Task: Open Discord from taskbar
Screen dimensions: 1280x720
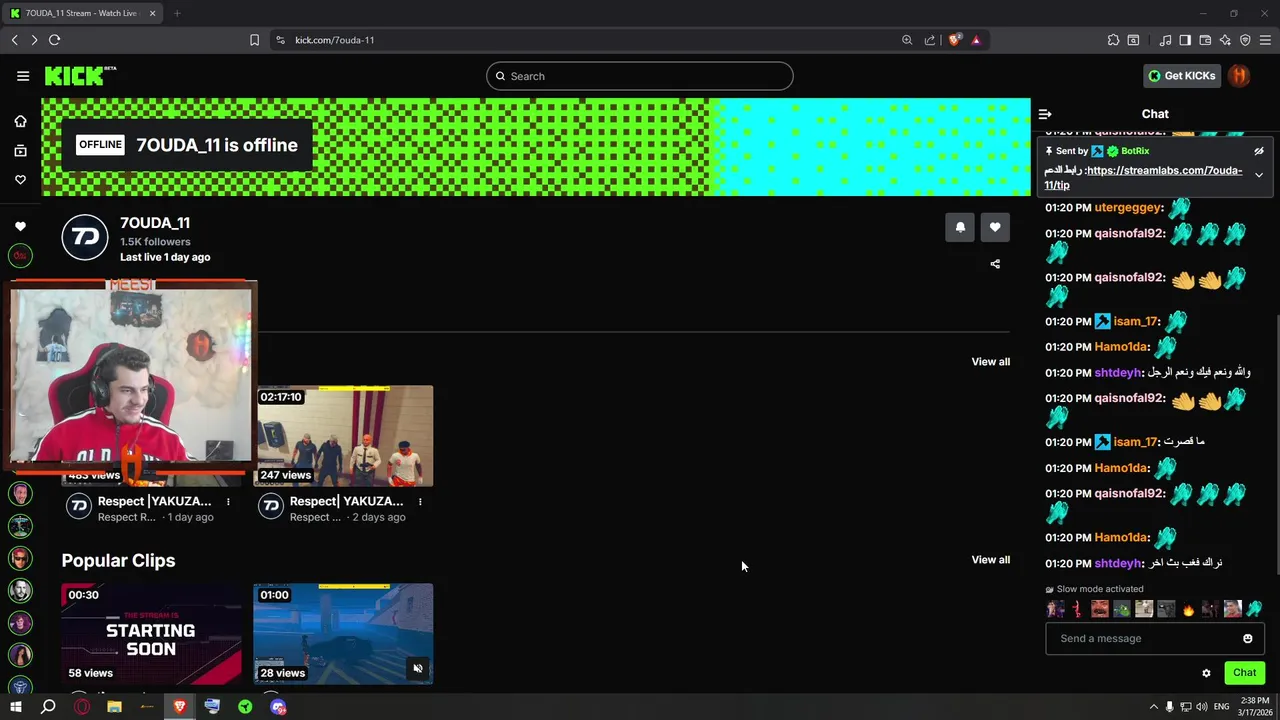Action: click(278, 707)
